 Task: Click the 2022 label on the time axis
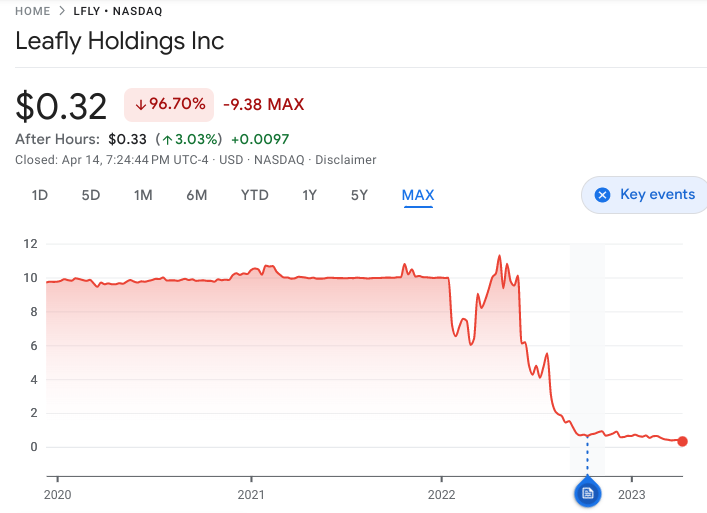tap(442, 493)
